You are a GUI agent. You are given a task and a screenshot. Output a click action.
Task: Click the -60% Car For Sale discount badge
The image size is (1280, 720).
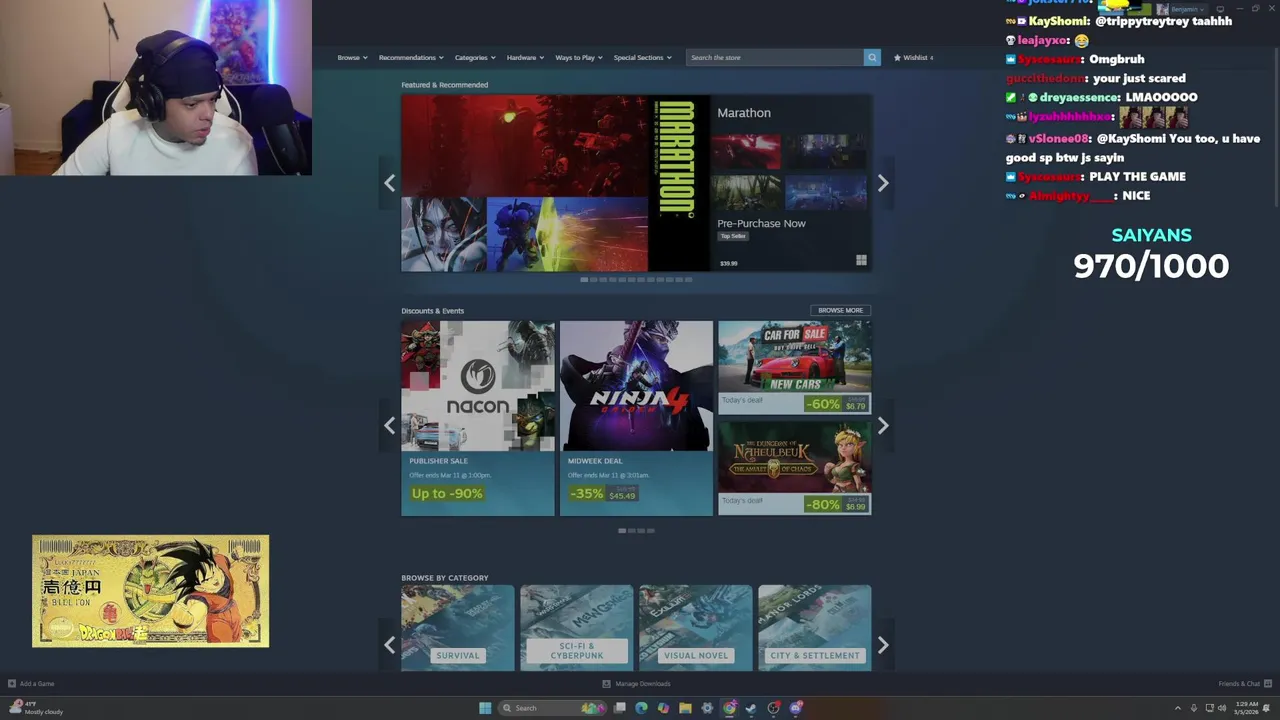pyautogui.click(x=823, y=404)
